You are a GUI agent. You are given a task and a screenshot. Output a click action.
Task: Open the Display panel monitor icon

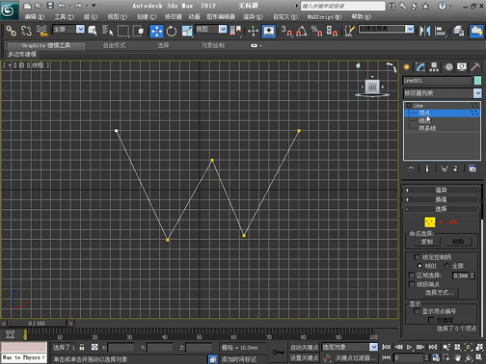tap(462, 67)
